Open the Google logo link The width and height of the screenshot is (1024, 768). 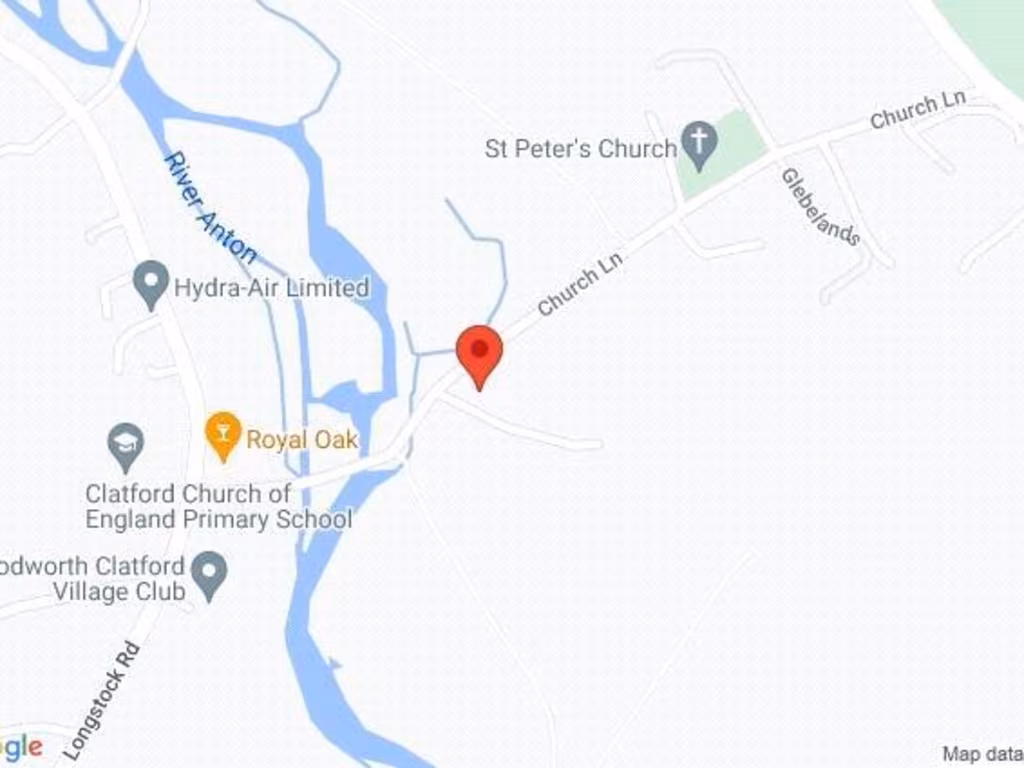point(22,746)
